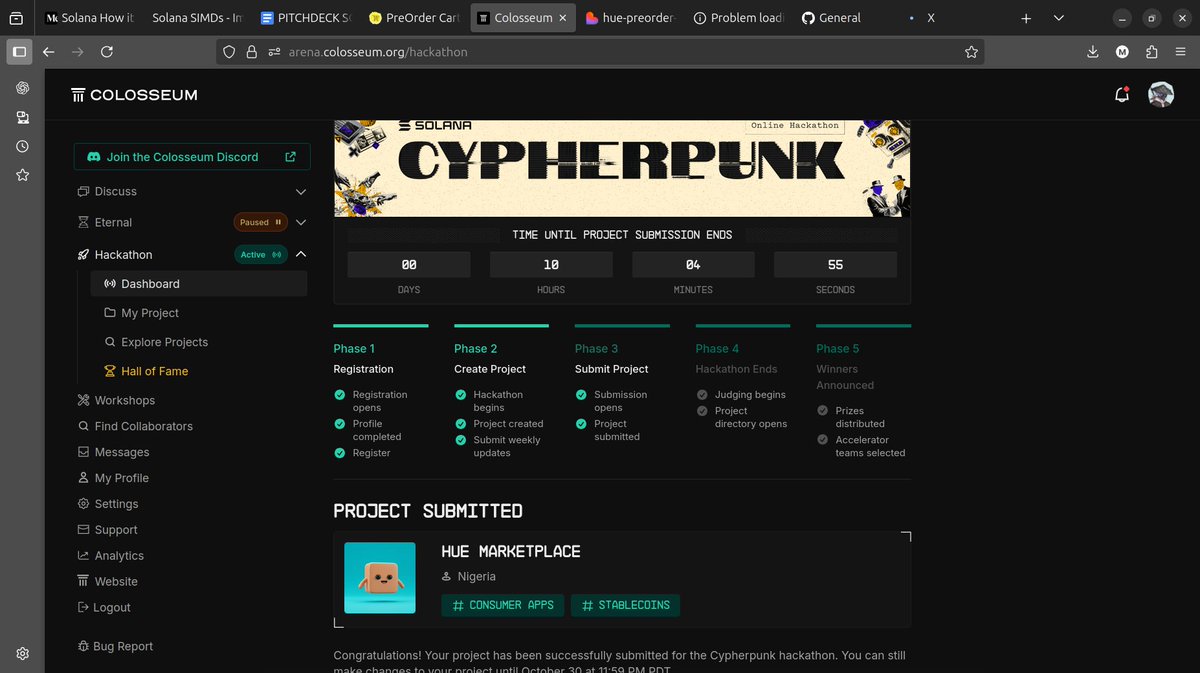Expand the Eternal section chevron
The height and width of the screenshot is (673, 1200).
(x=301, y=222)
